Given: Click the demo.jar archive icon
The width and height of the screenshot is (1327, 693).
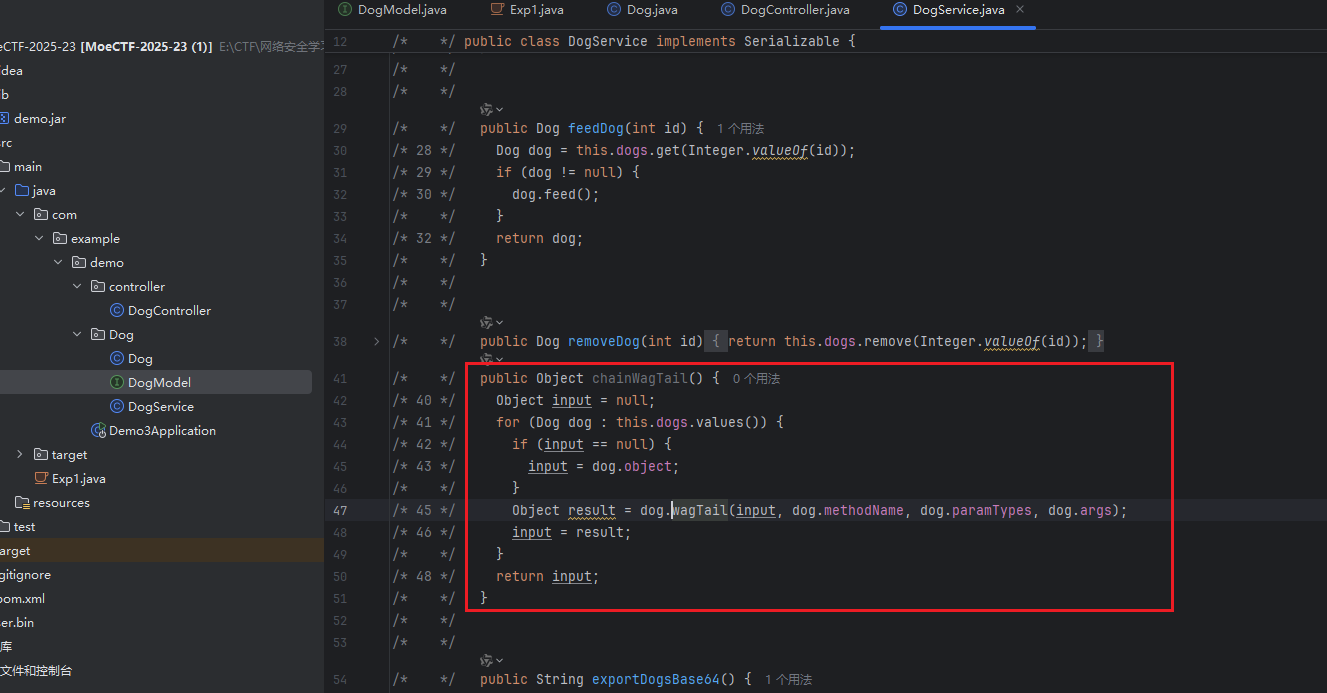Looking at the screenshot, I should point(3,119).
